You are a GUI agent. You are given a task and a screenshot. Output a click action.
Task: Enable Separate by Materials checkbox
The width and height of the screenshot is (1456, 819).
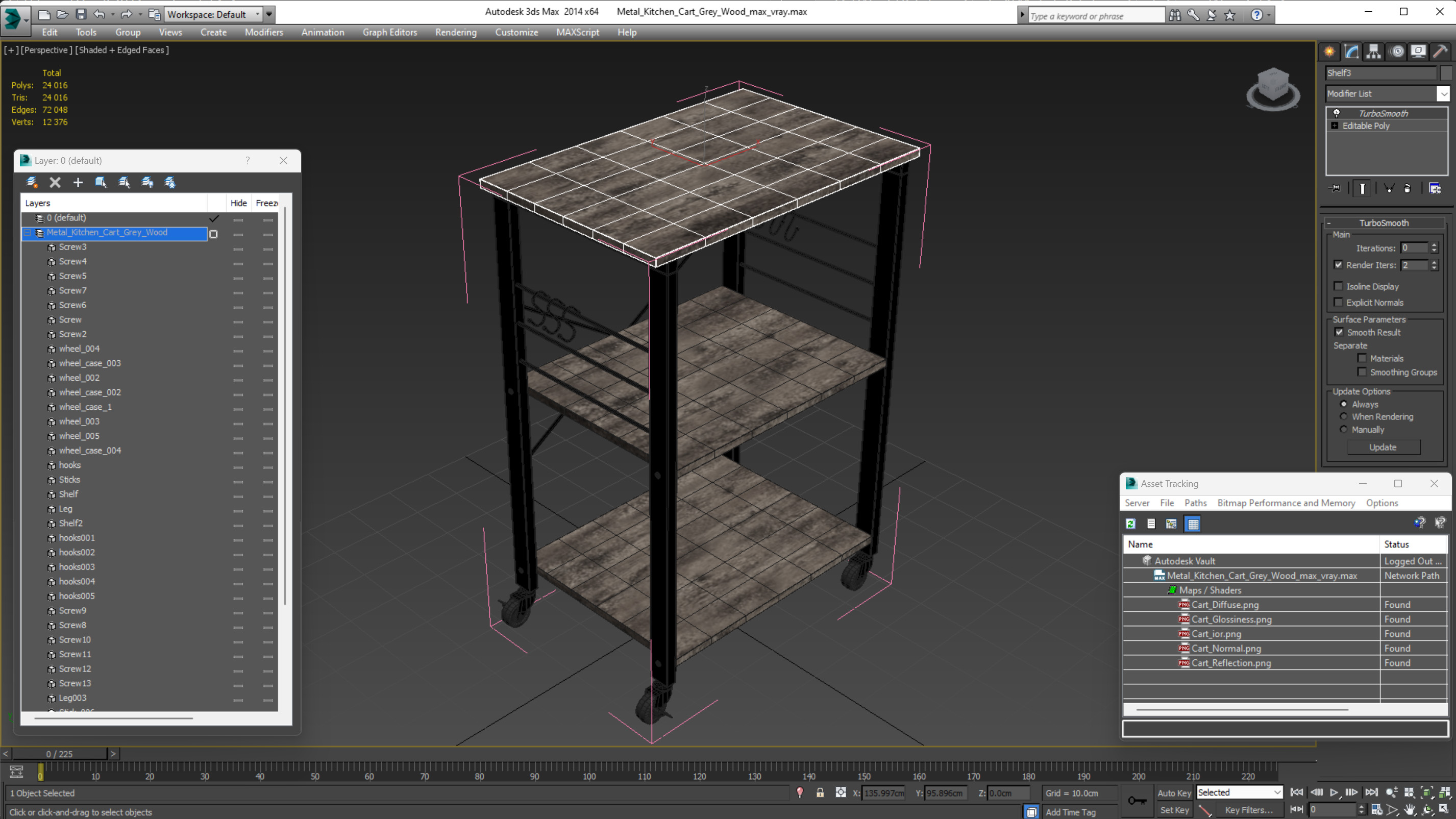pos(1362,358)
